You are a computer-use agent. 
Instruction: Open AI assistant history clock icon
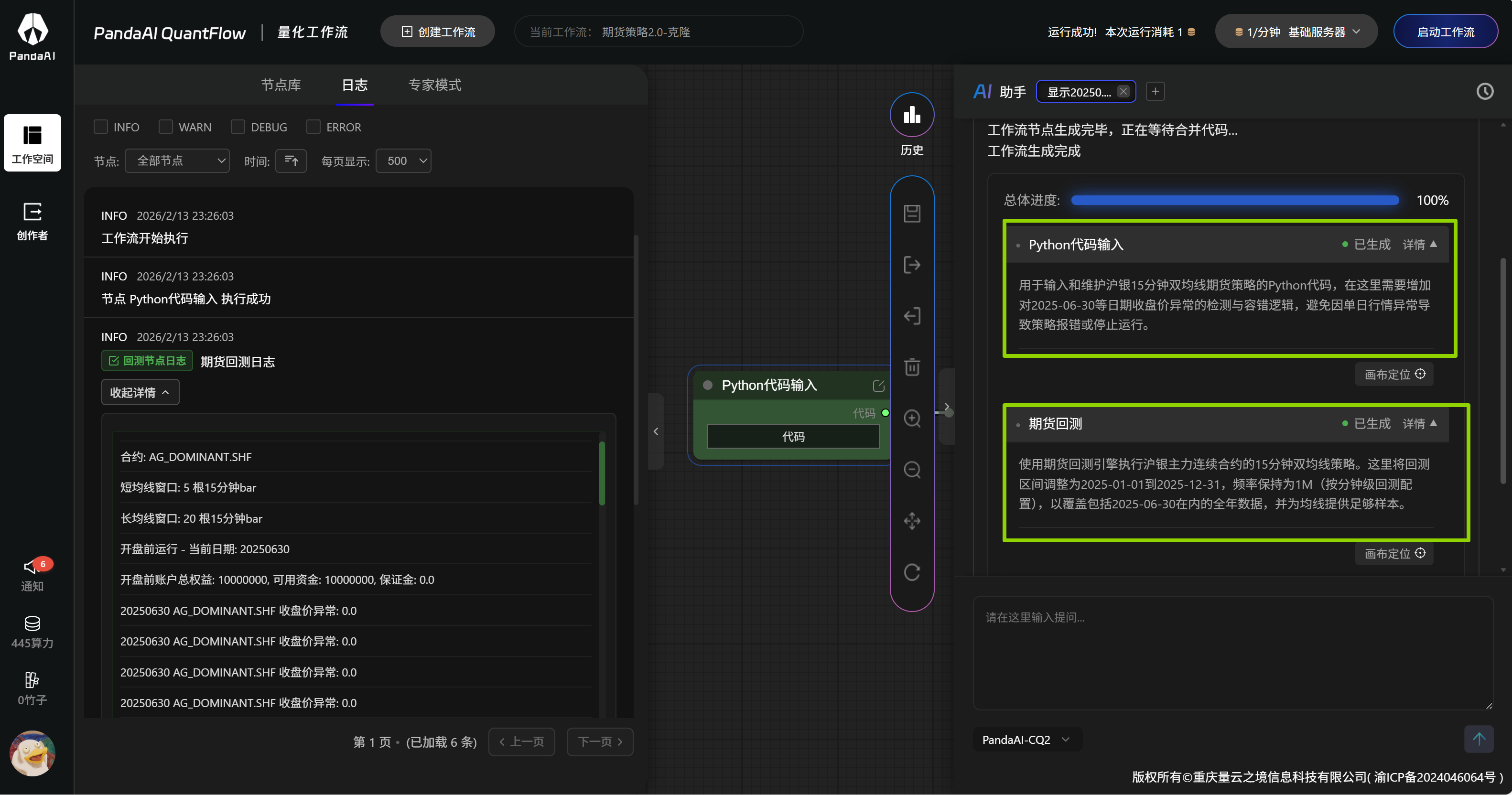click(1484, 92)
